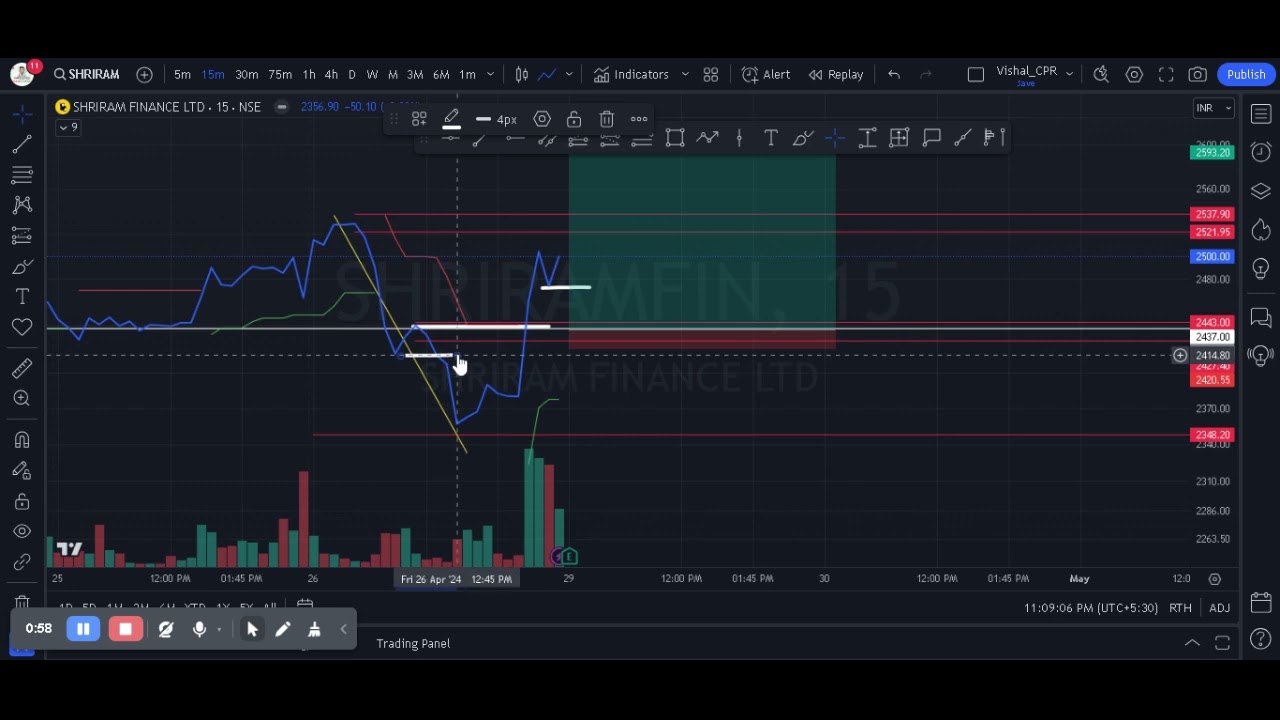Expand the microphone options arrow in recorder
Screen dimensions: 1280x720
coord(219,630)
